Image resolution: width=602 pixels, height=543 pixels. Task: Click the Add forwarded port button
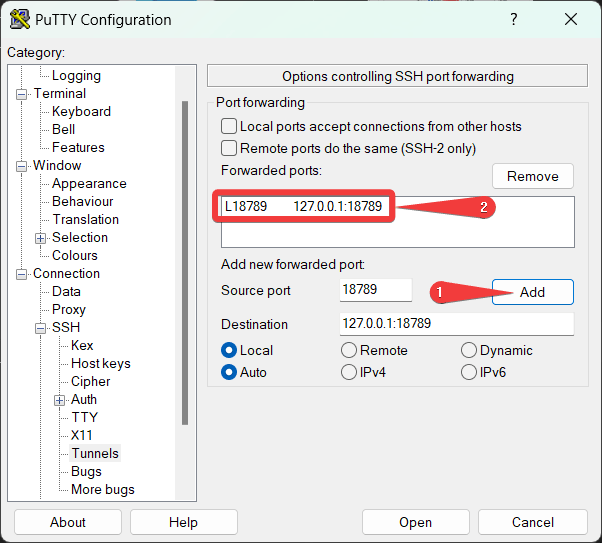532,292
